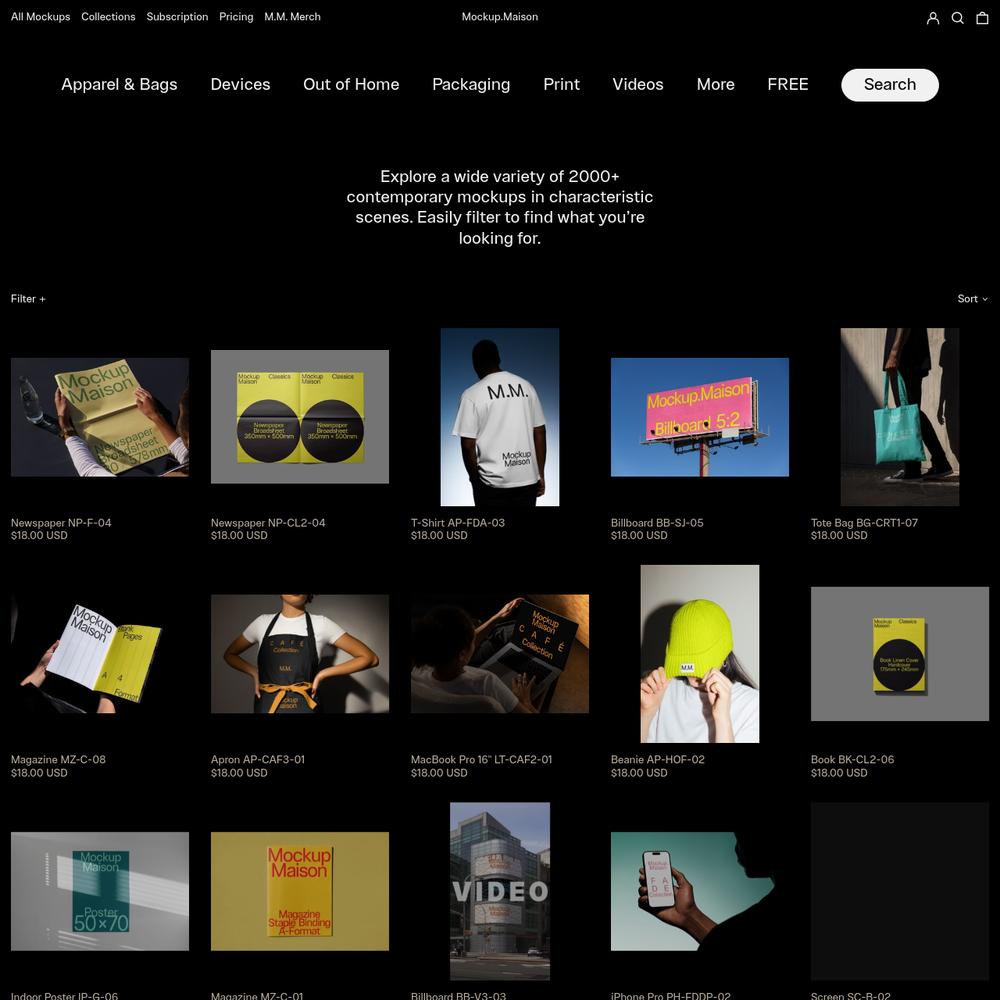Open the Billboard BB-SJ-05 pink billboard thumbnail

tap(700, 417)
